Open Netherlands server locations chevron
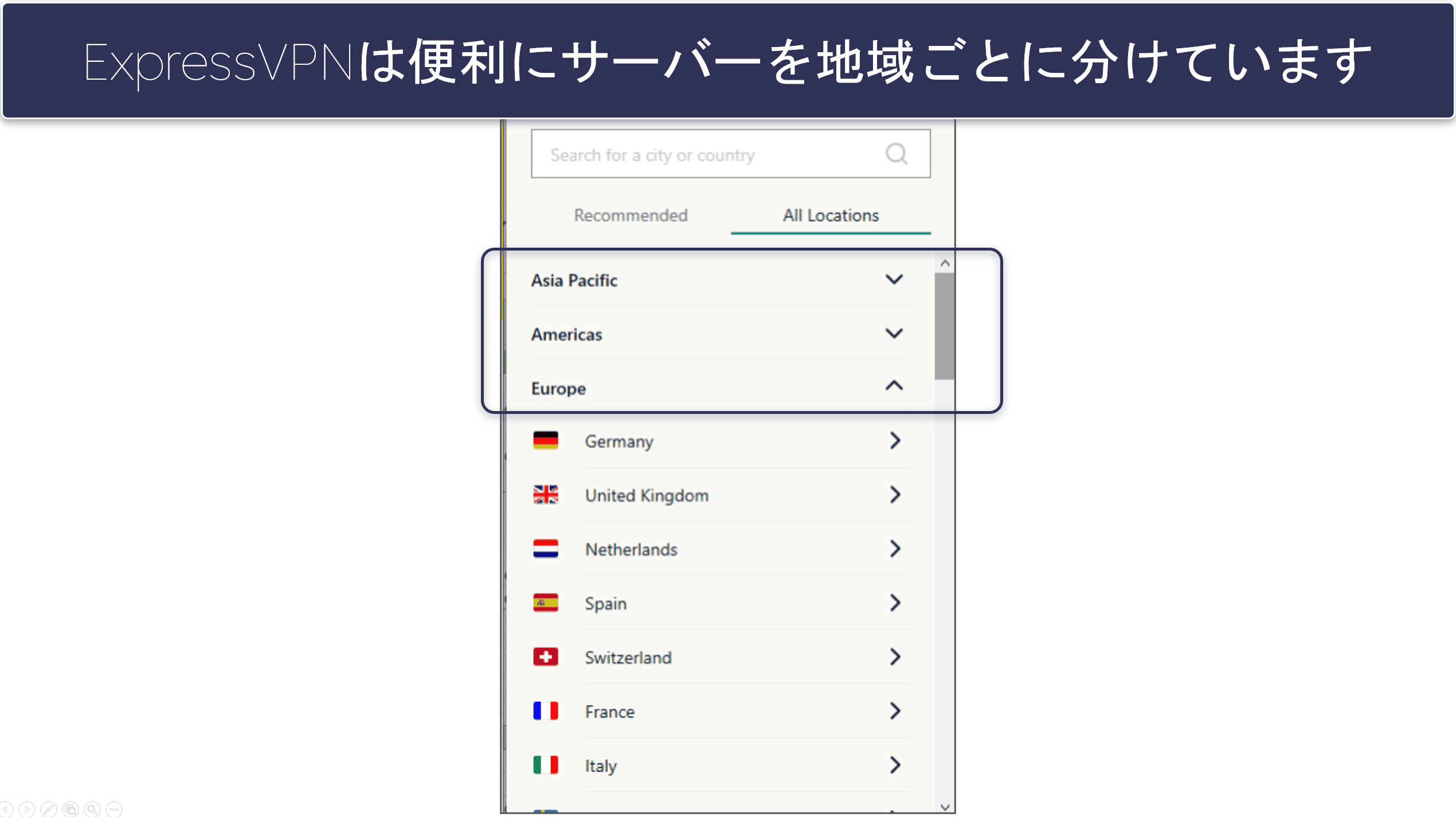 point(895,549)
